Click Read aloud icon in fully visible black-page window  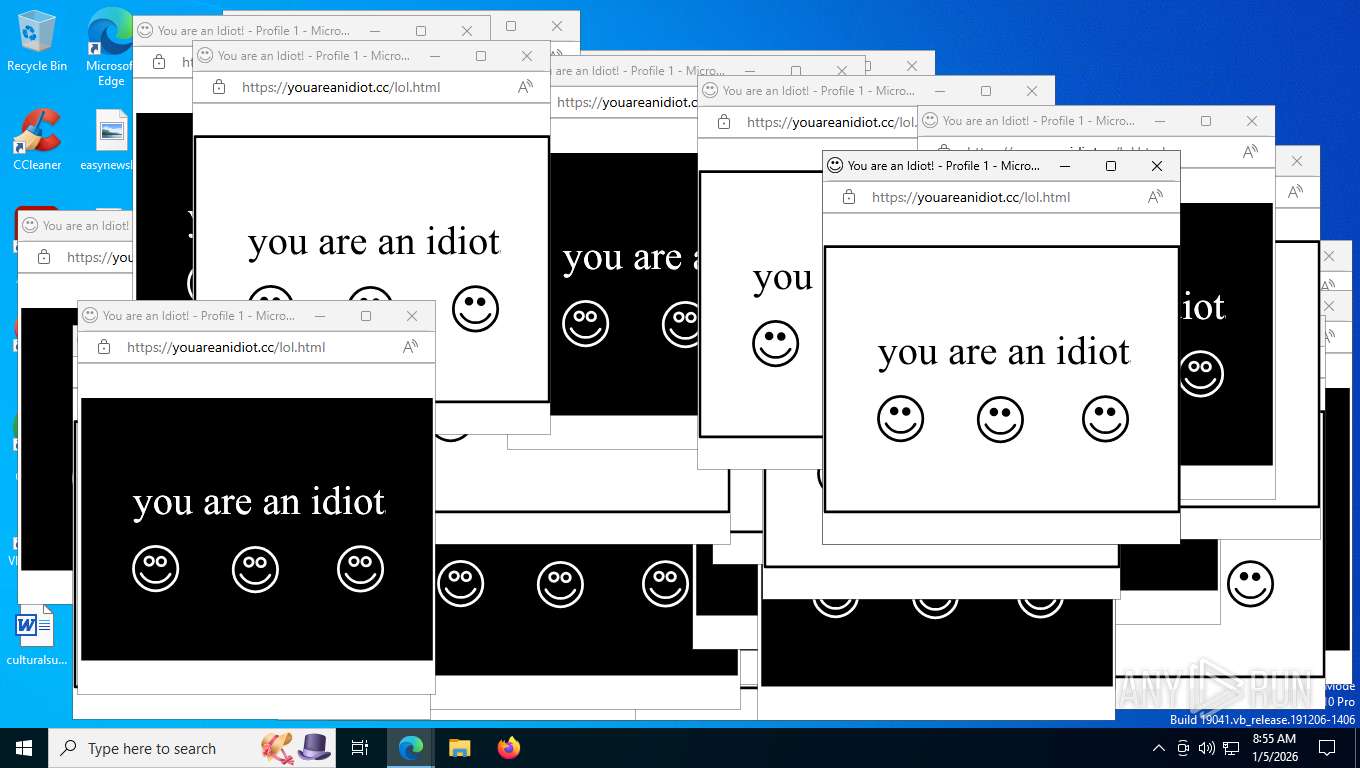tap(410, 347)
